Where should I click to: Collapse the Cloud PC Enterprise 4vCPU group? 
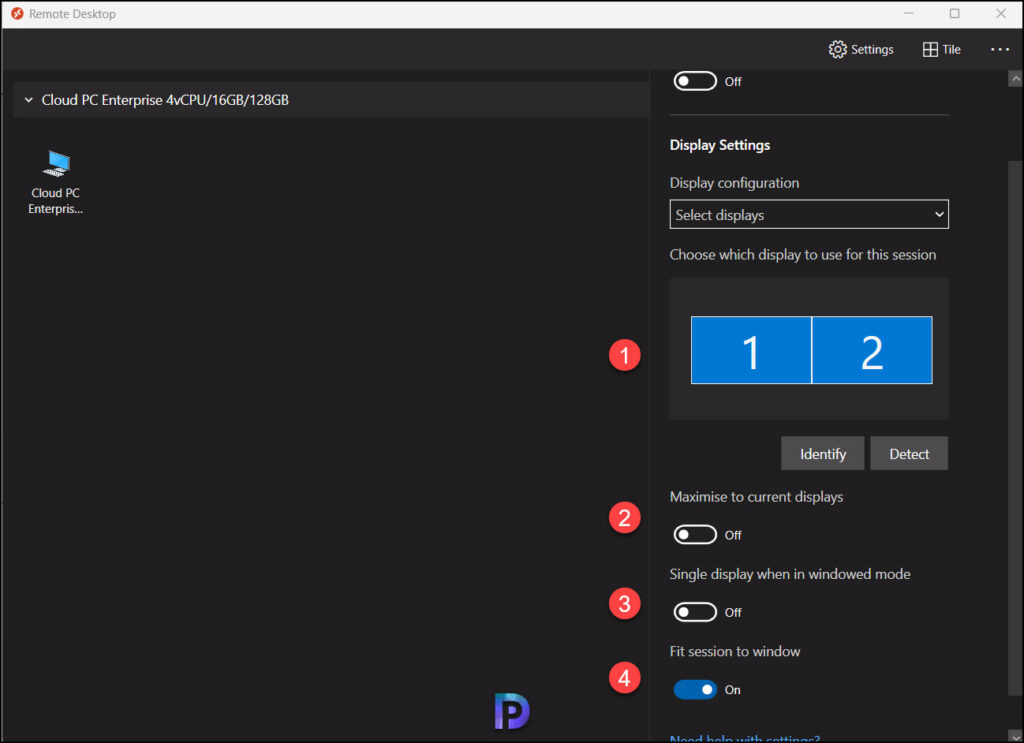[x=29, y=100]
